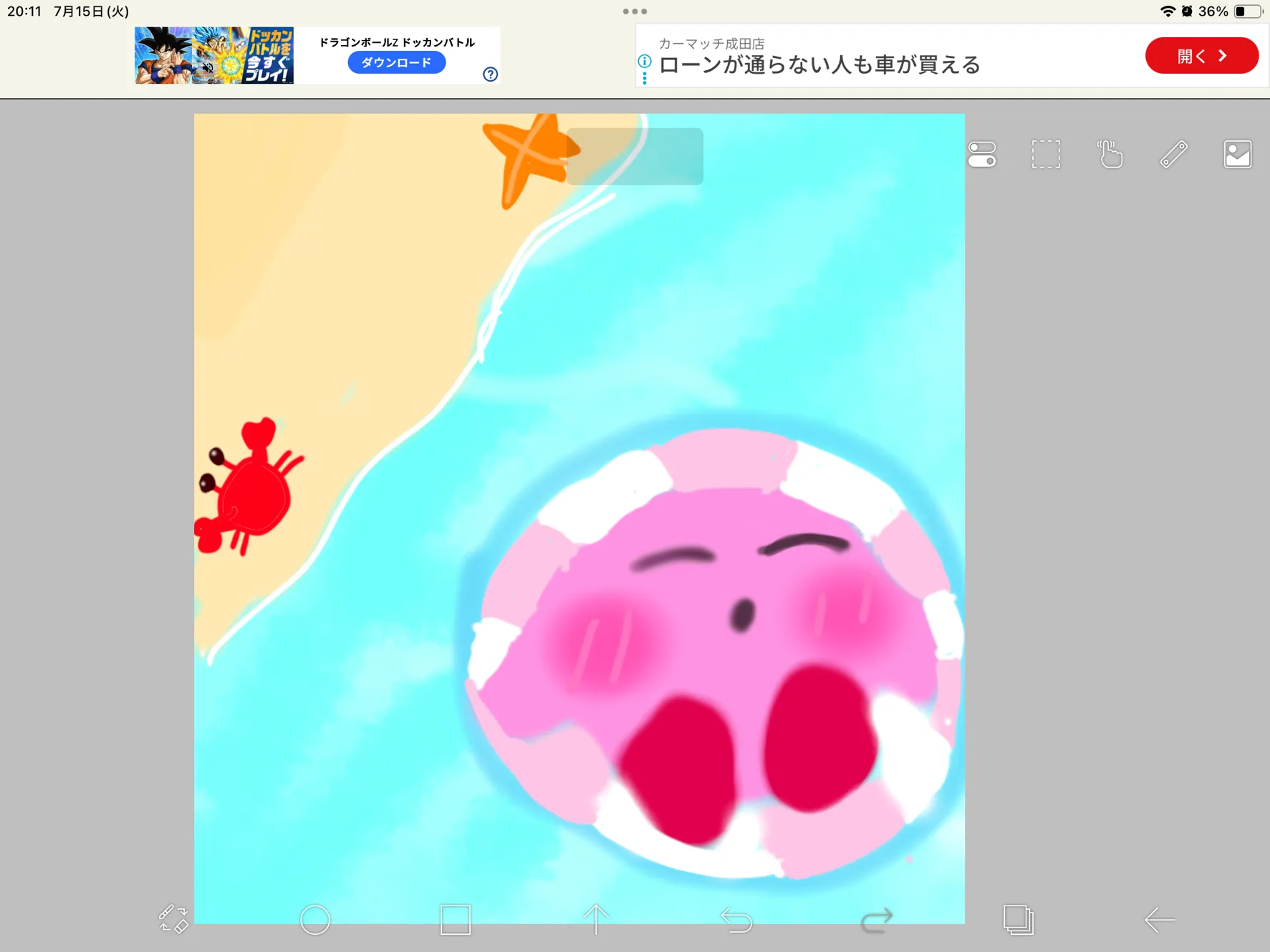Tap the up arrow icon in bottom toolbar

point(596,920)
